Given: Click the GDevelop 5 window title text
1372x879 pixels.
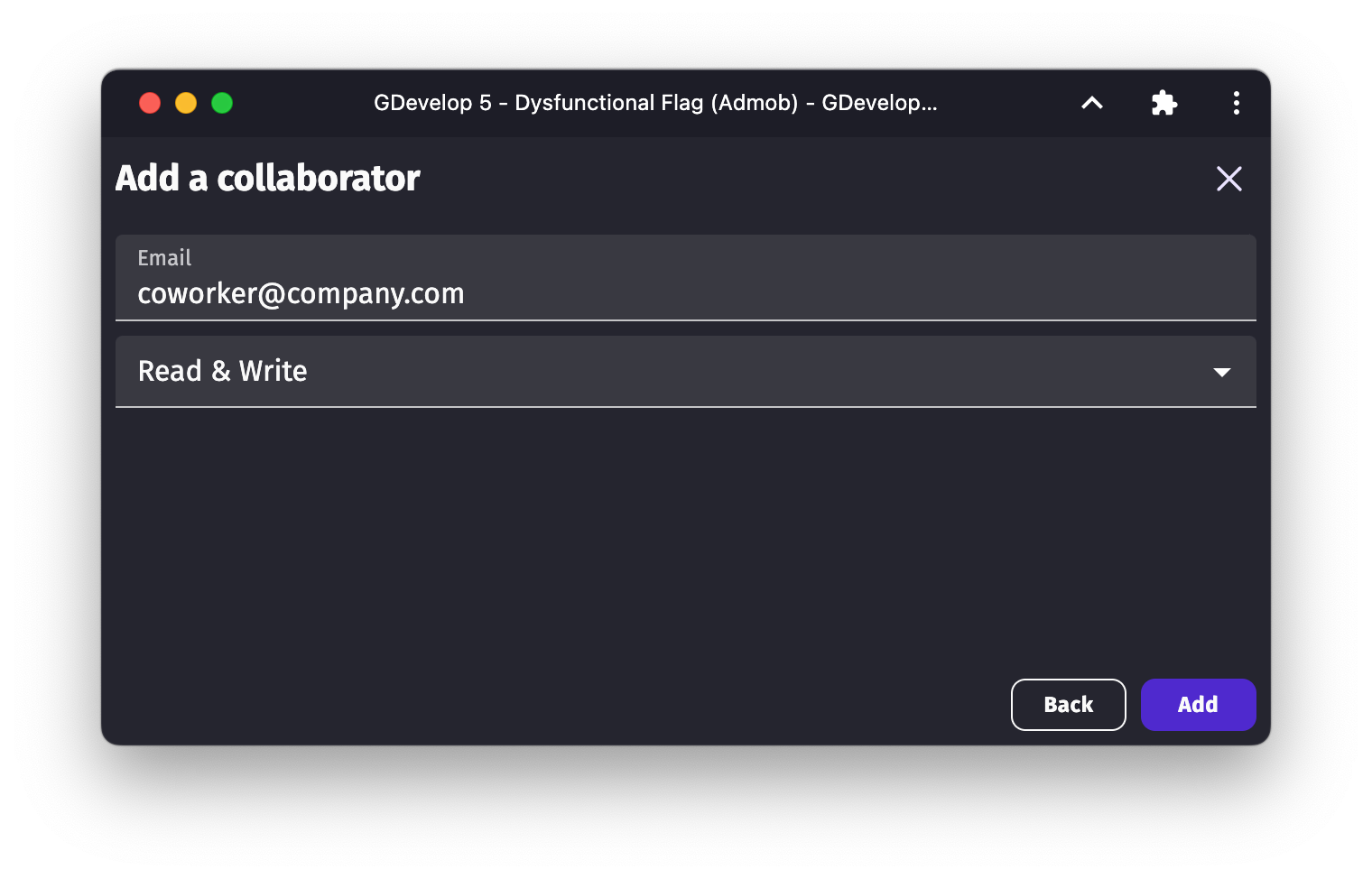Looking at the screenshot, I should pyautogui.click(x=655, y=103).
